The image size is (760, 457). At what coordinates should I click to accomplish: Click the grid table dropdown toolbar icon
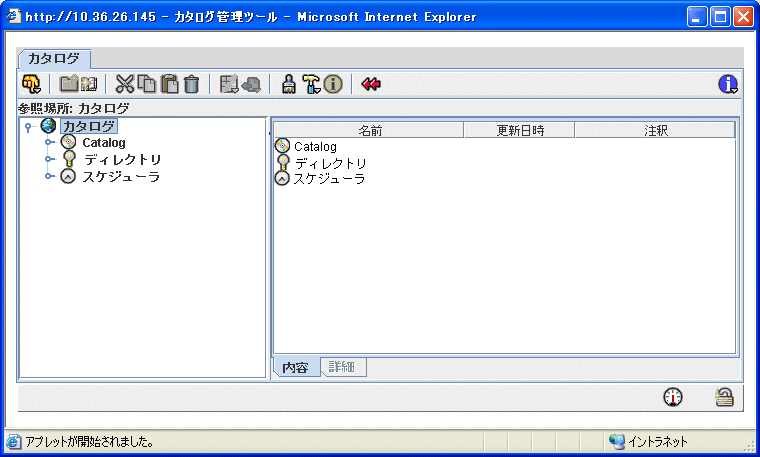point(229,84)
